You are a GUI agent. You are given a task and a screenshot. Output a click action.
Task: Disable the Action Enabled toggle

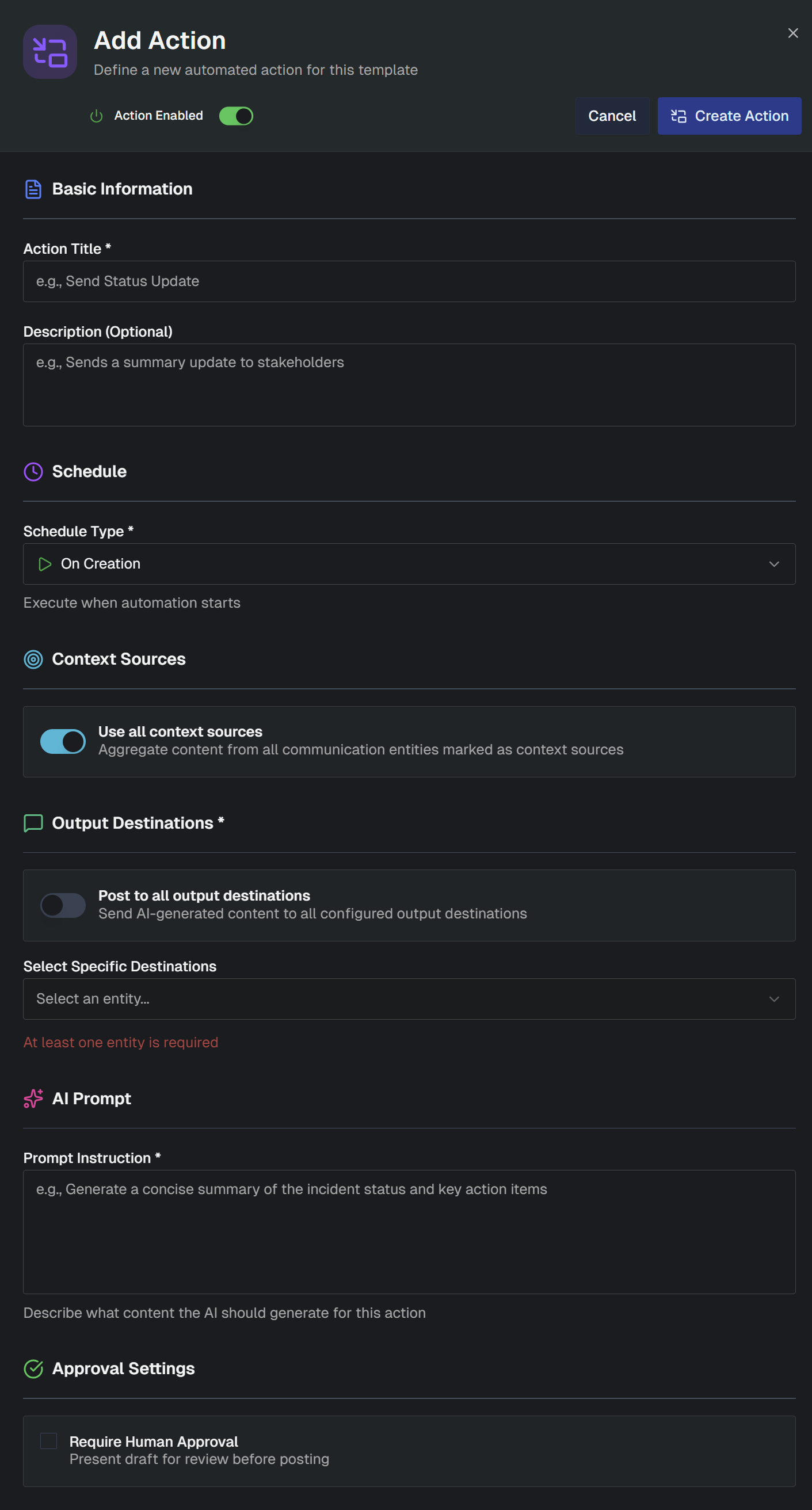coord(236,116)
